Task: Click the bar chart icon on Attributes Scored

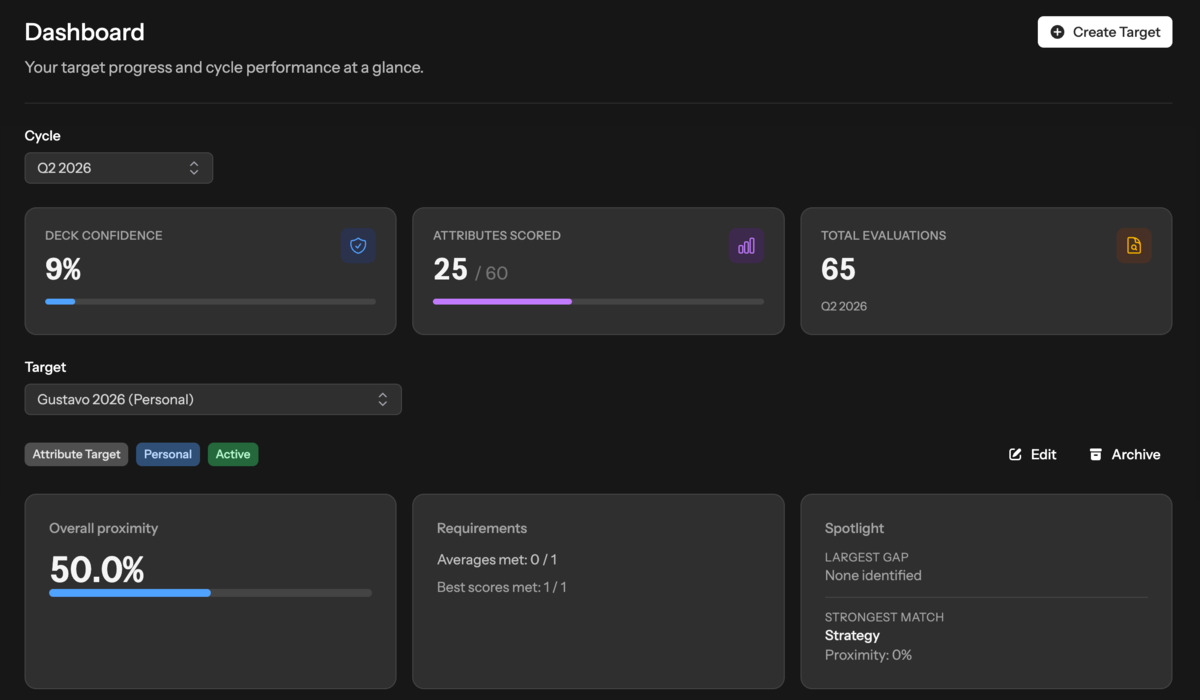Action: 746,246
